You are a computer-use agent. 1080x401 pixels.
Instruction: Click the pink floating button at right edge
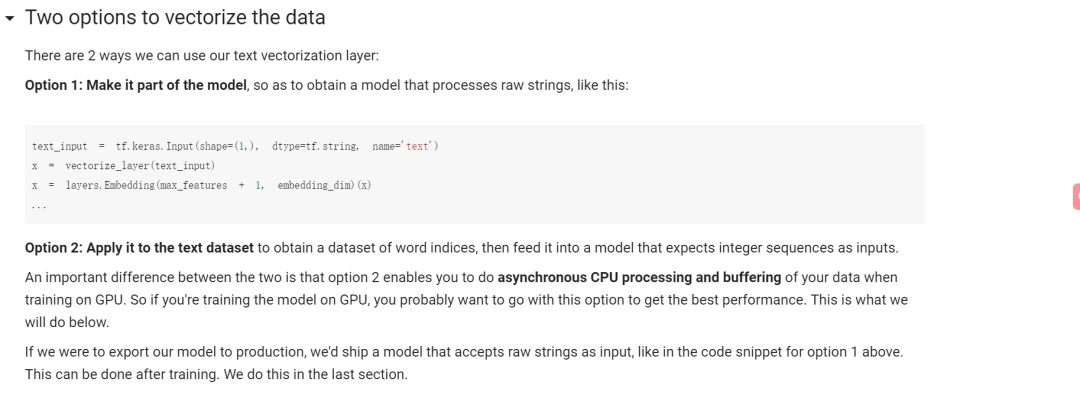point(1075,196)
